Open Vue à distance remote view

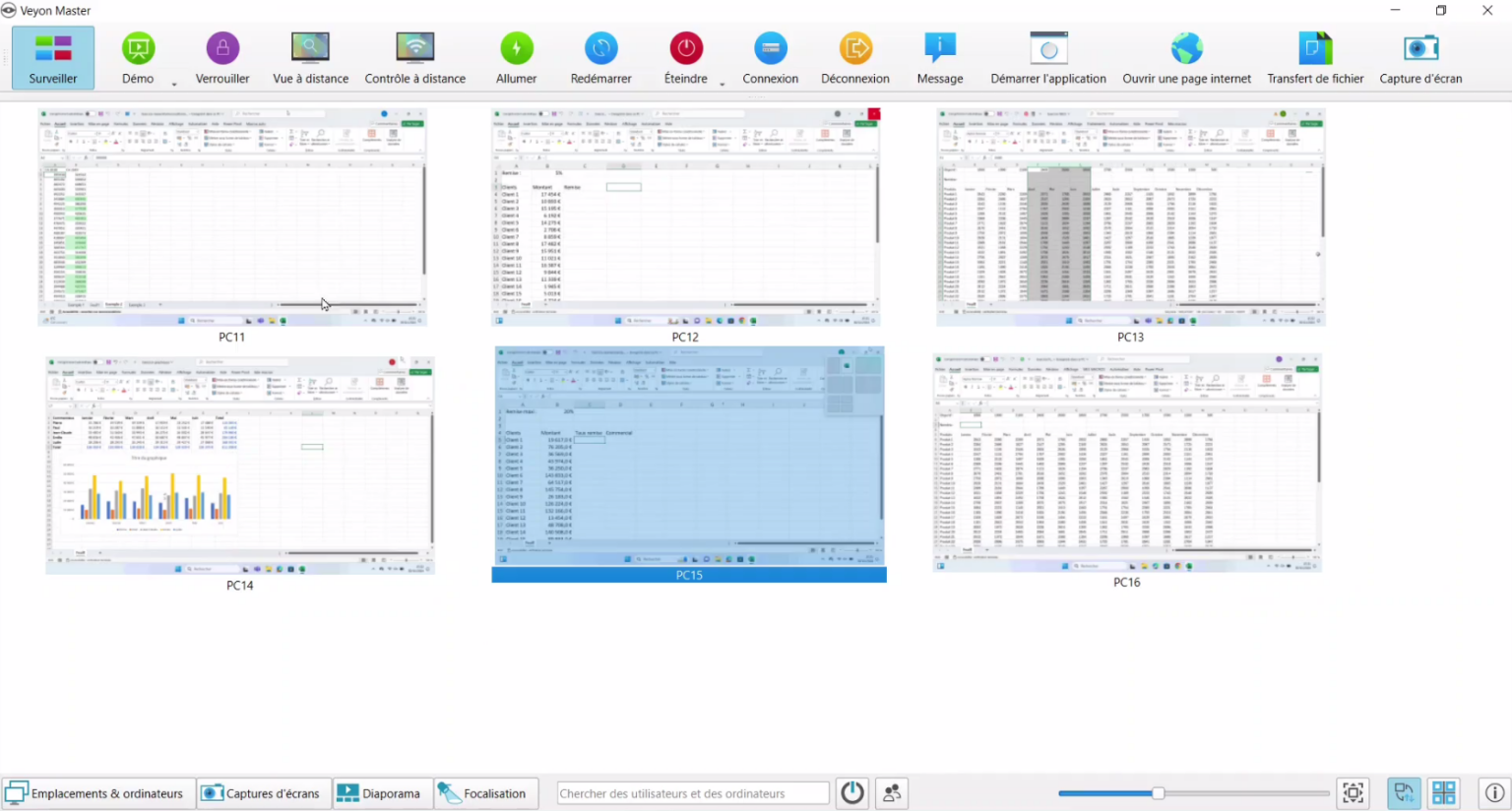[310, 49]
